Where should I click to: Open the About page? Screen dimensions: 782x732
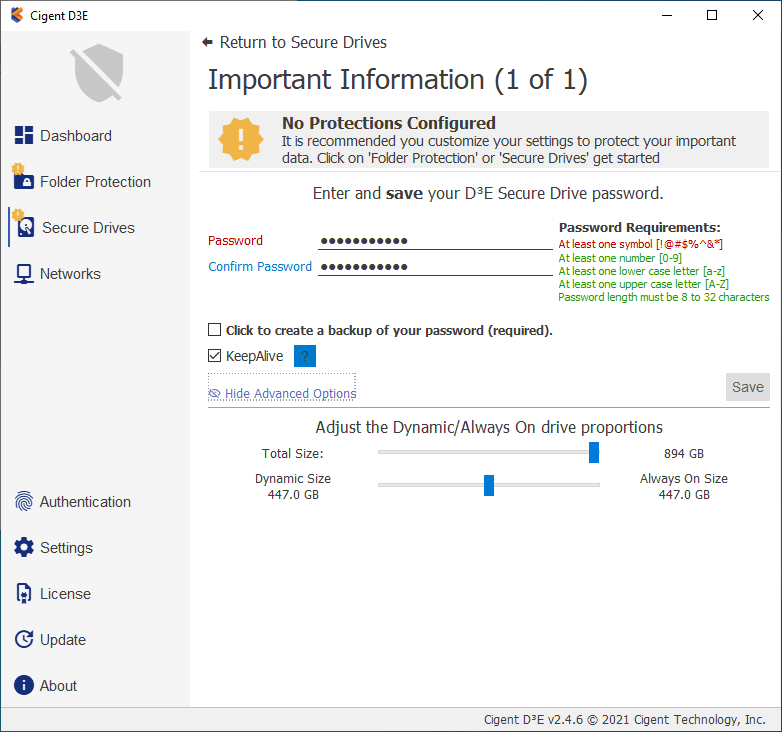(58, 686)
